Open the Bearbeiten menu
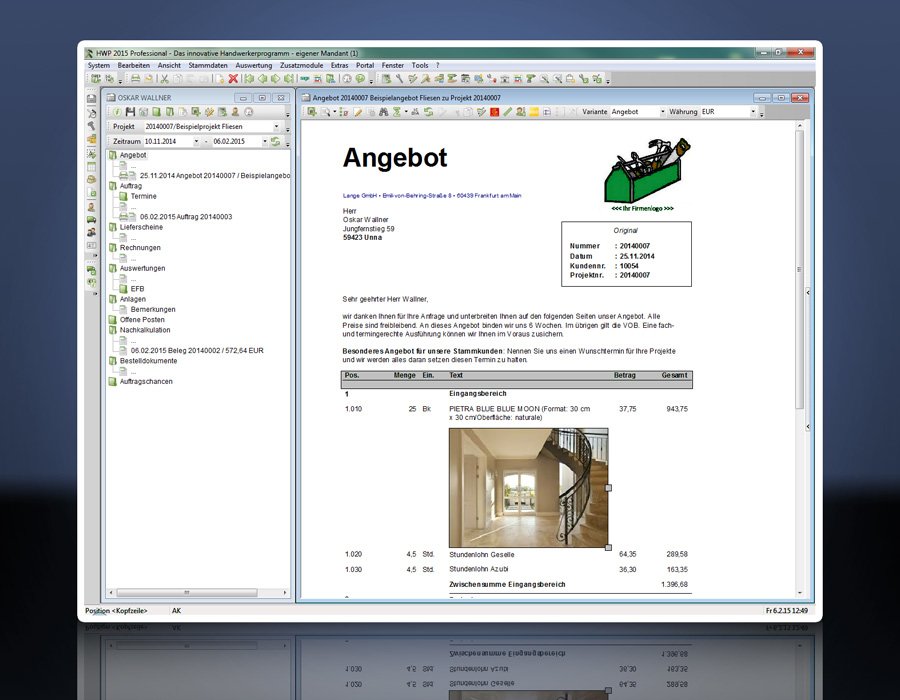 tap(134, 65)
